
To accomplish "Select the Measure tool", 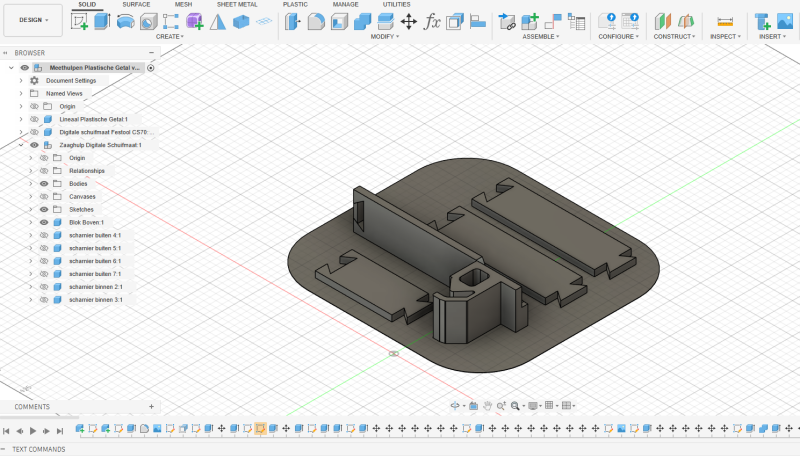I will [x=724, y=22].
